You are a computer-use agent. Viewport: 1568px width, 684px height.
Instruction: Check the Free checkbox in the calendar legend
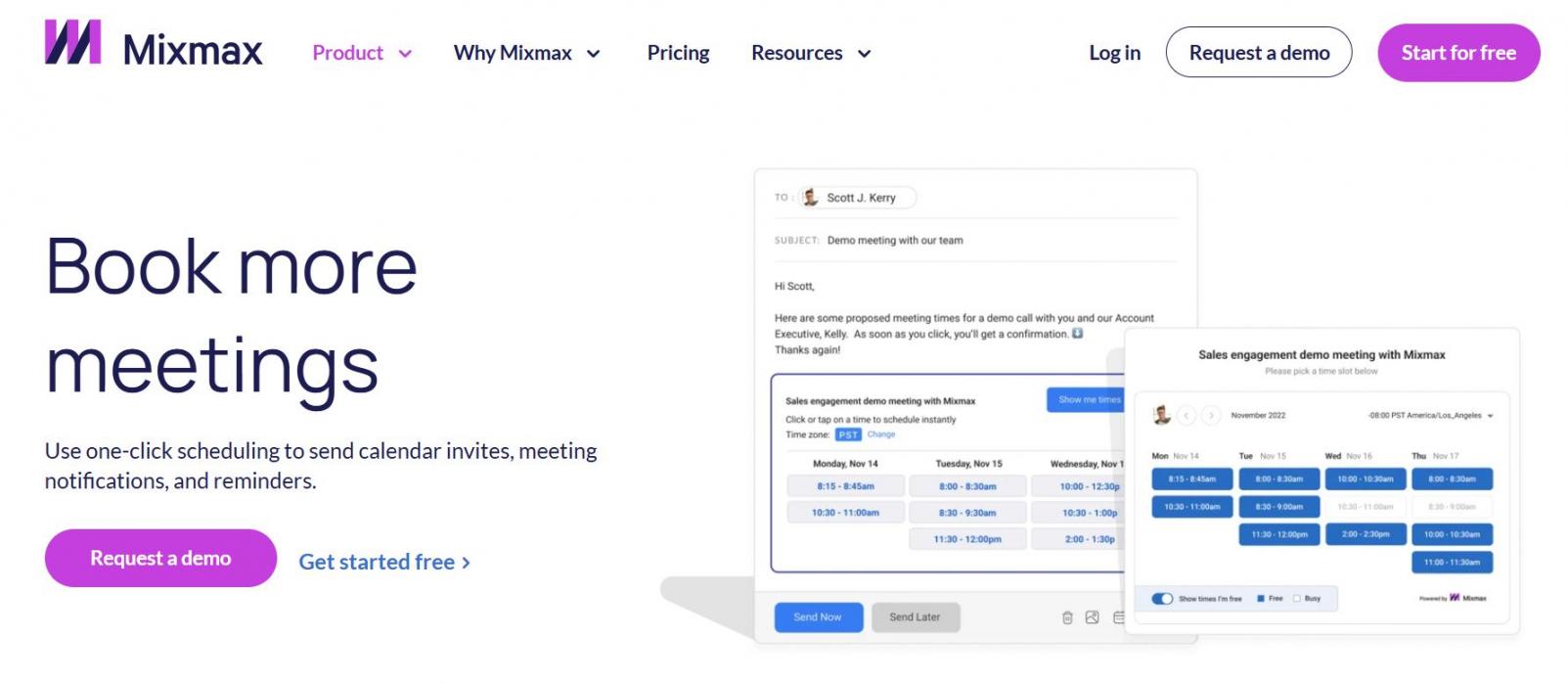coord(1261,599)
